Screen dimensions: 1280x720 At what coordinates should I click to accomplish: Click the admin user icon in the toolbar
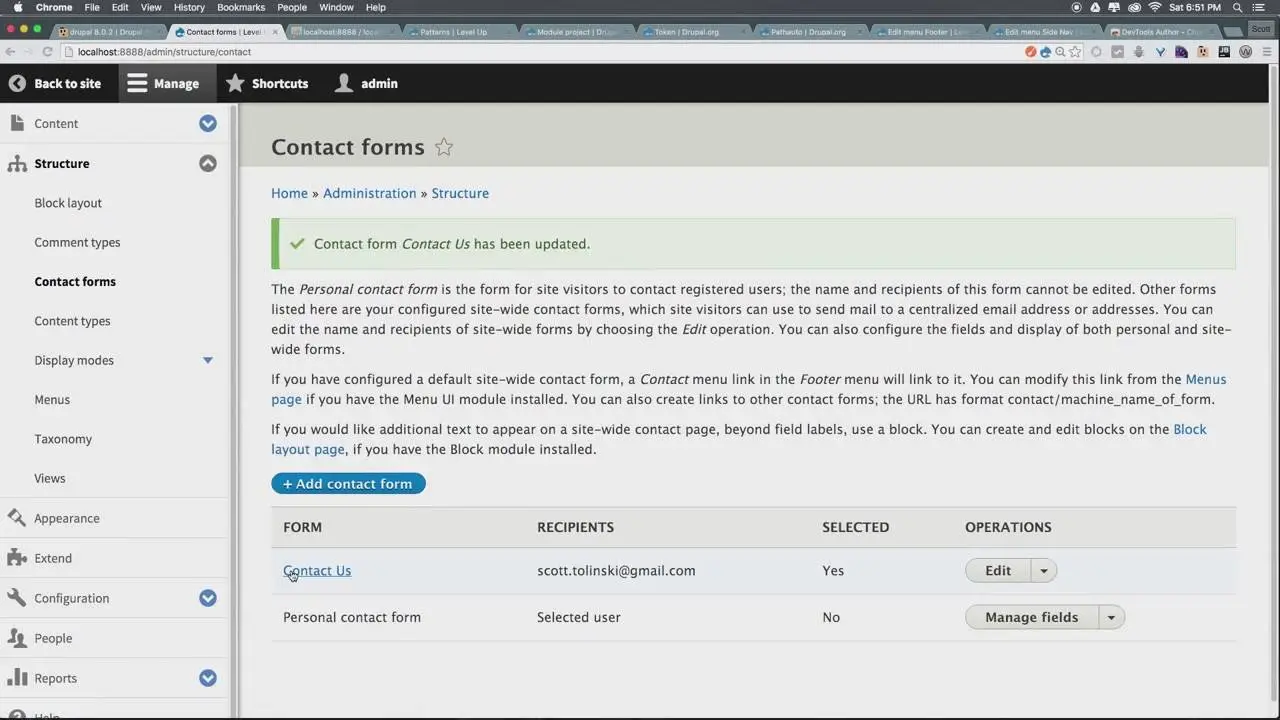[344, 83]
